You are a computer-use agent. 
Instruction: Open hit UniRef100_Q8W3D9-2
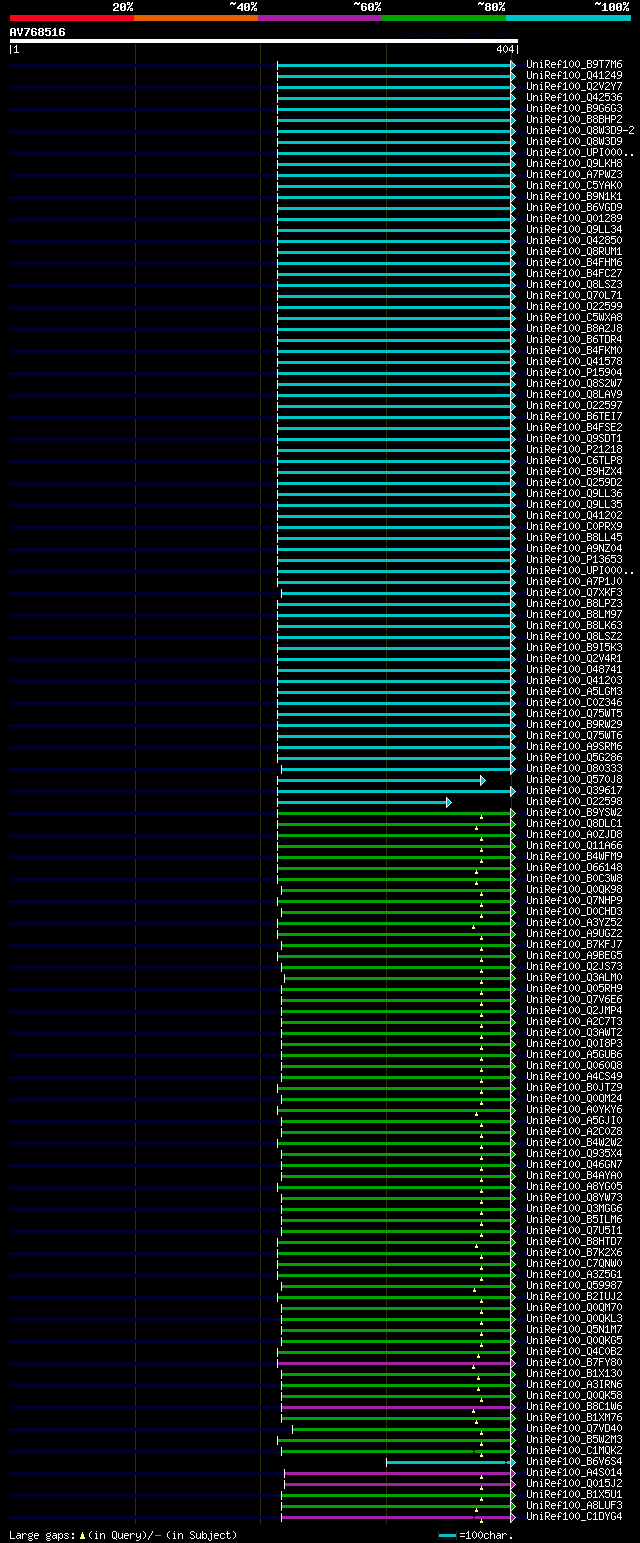point(580,130)
